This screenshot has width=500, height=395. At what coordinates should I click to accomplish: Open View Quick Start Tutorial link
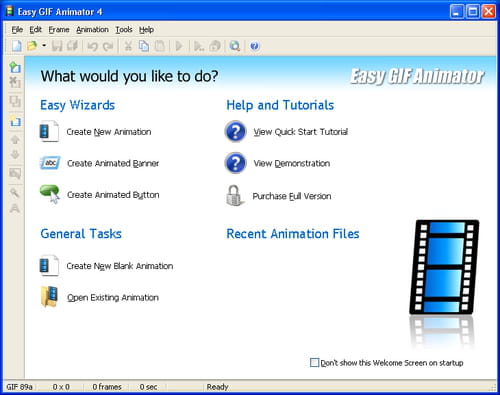(x=300, y=132)
